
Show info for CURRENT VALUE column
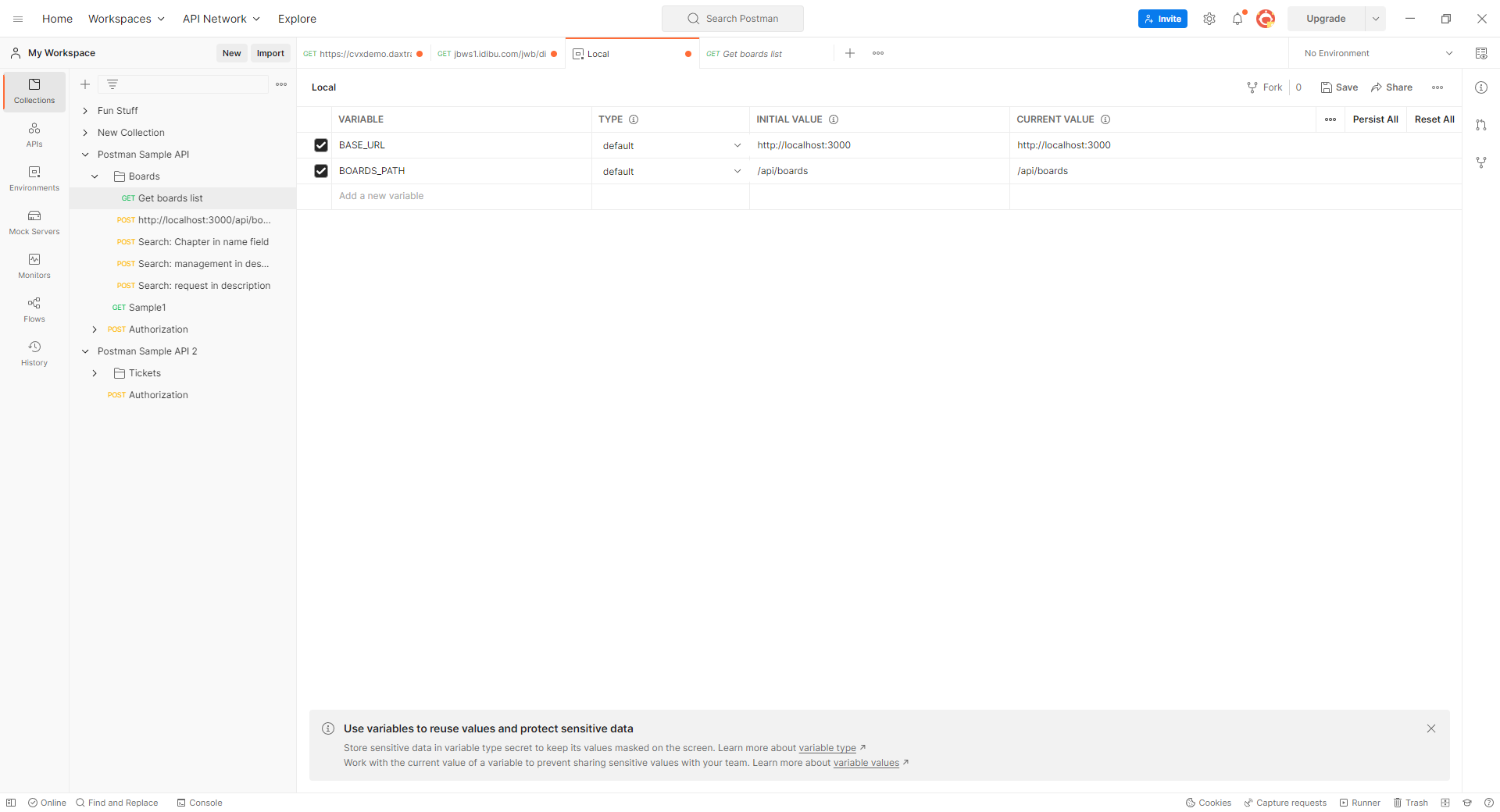click(1105, 119)
